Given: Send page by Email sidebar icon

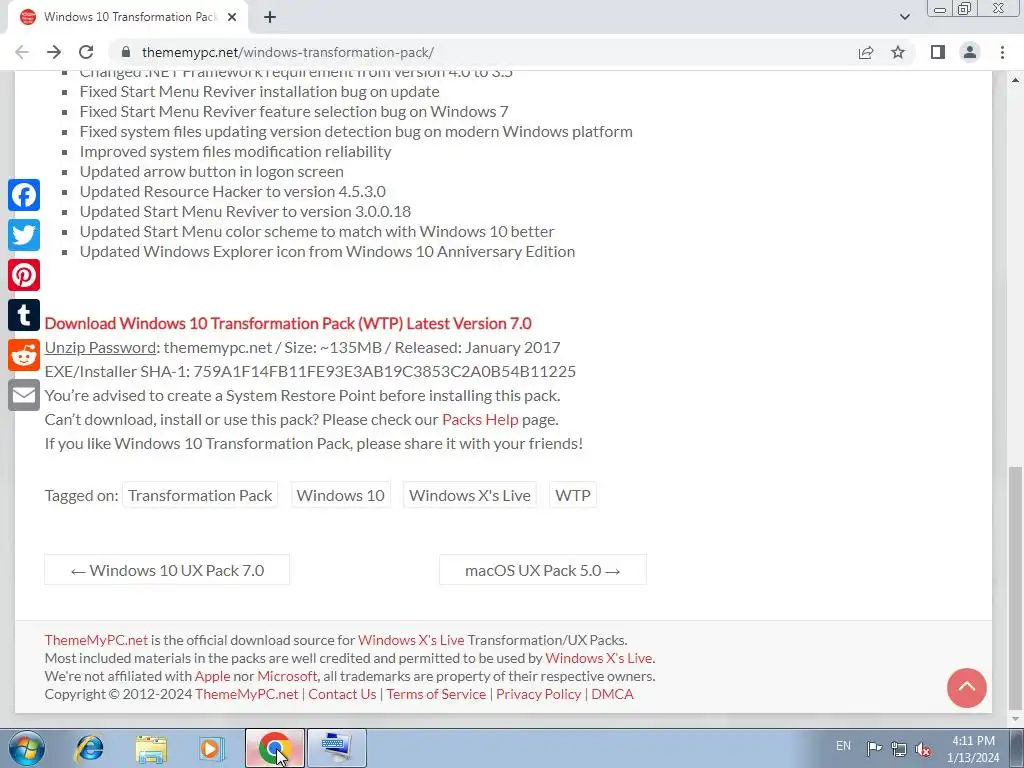Looking at the screenshot, I should click(24, 395).
